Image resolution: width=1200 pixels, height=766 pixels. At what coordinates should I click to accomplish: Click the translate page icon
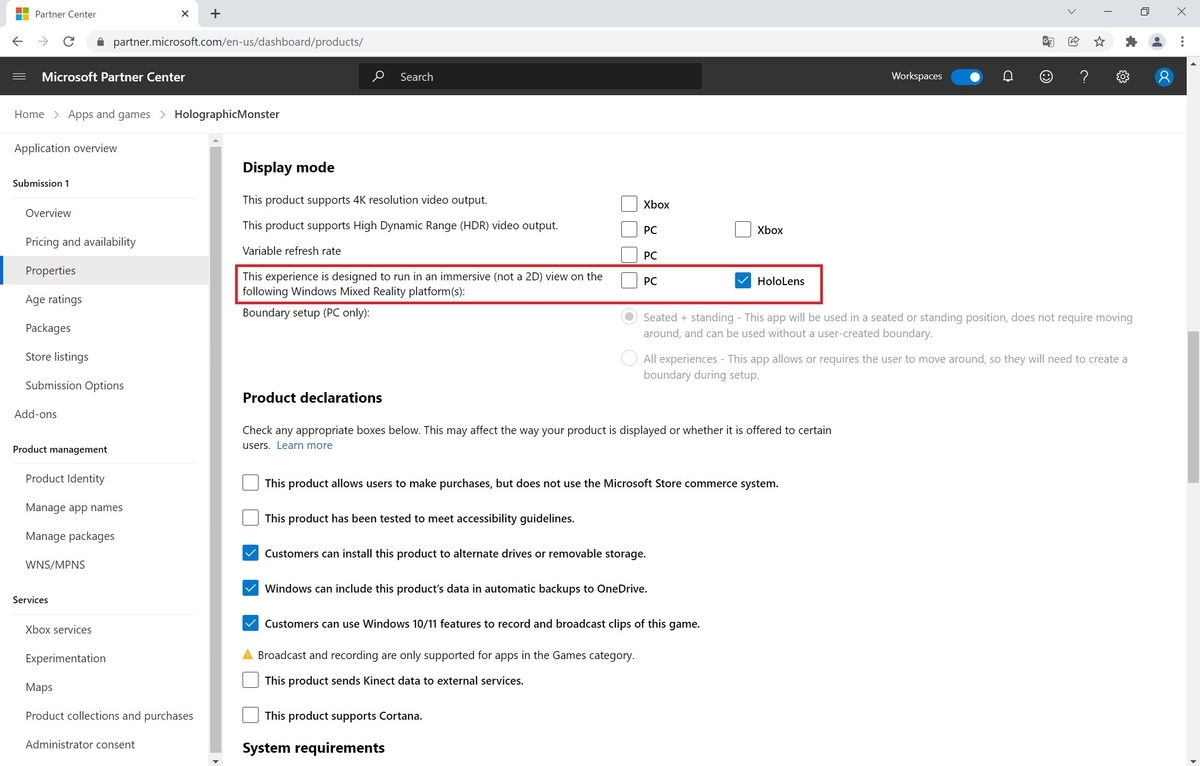[x=1047, y=42]
